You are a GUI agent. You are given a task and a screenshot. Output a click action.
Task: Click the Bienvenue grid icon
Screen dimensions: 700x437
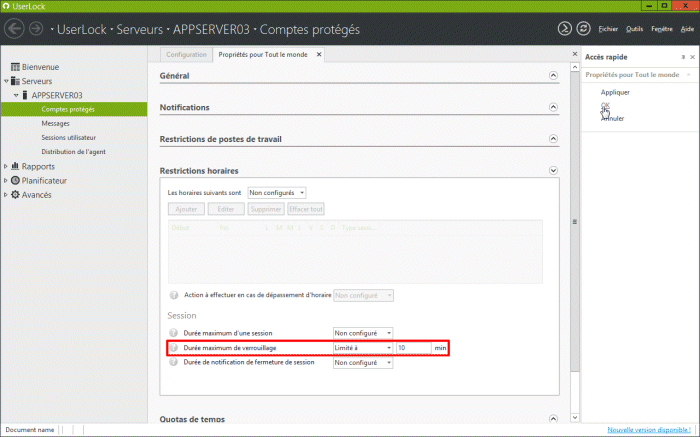pos(15,67)
